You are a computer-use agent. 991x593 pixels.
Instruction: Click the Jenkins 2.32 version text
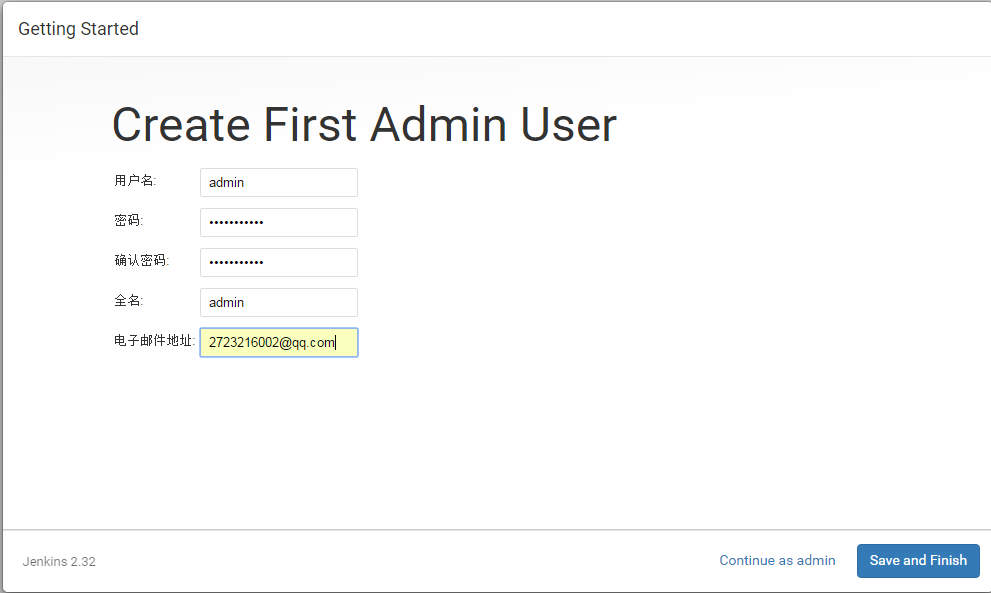click(x=59, y=561)
